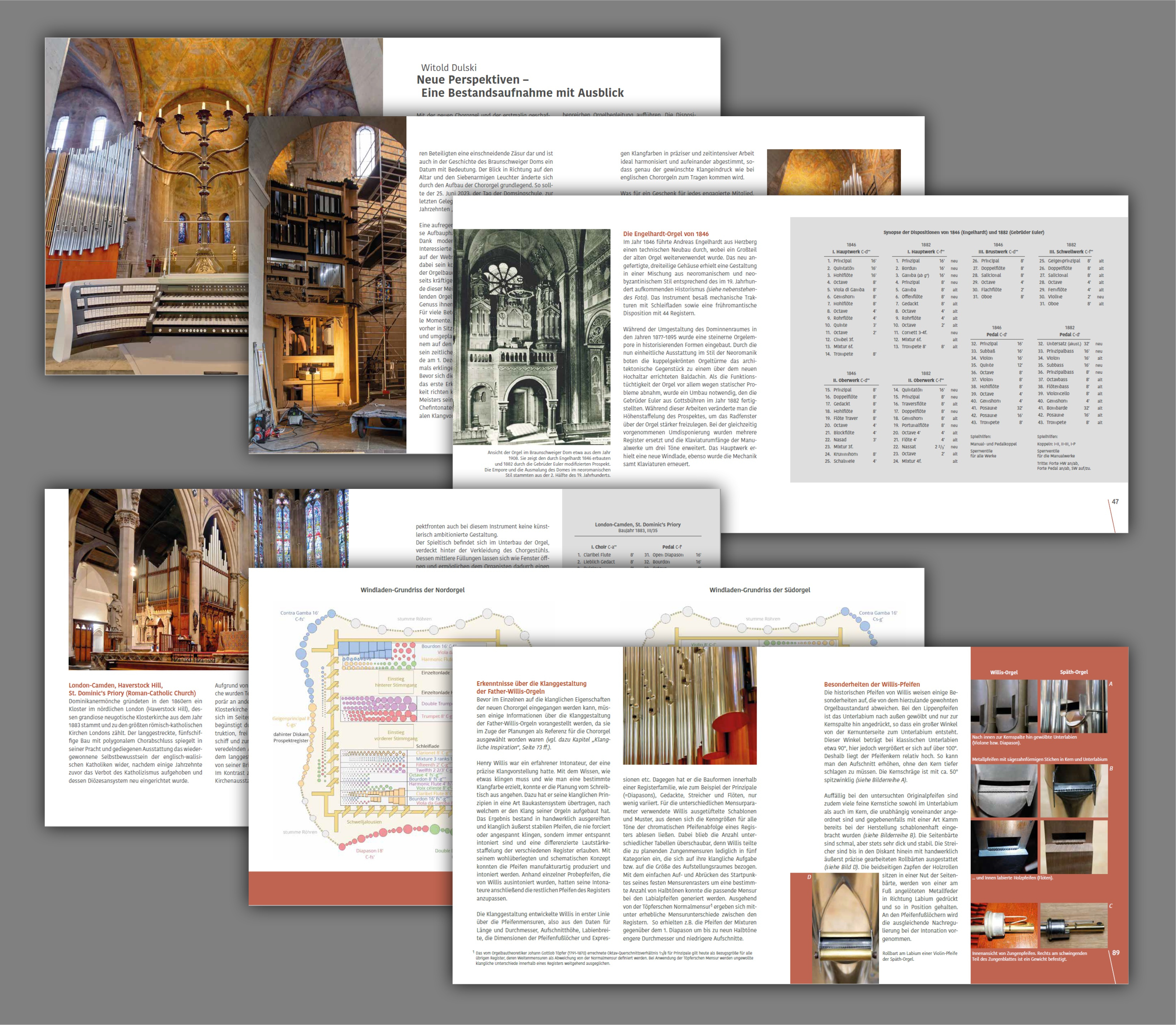This screenshot has width=1176, height=1025.
Task: Click the row "30. Flachflöte"
Action: click(x=998, y=289)
